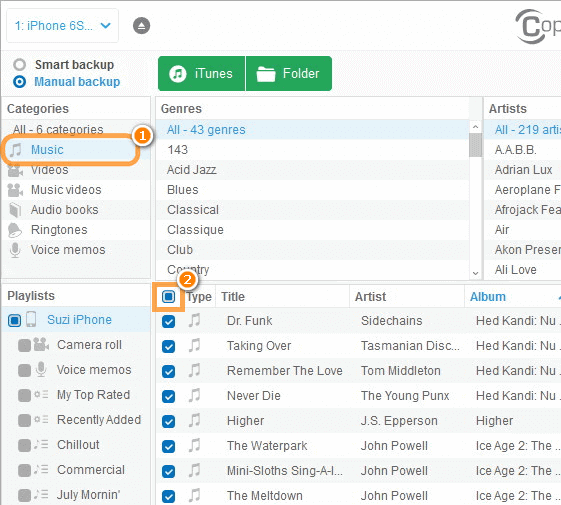This screenshot has height=505, width=561.
Task: Select artist A.A.B.B.
Action: [x=516, y=150]
